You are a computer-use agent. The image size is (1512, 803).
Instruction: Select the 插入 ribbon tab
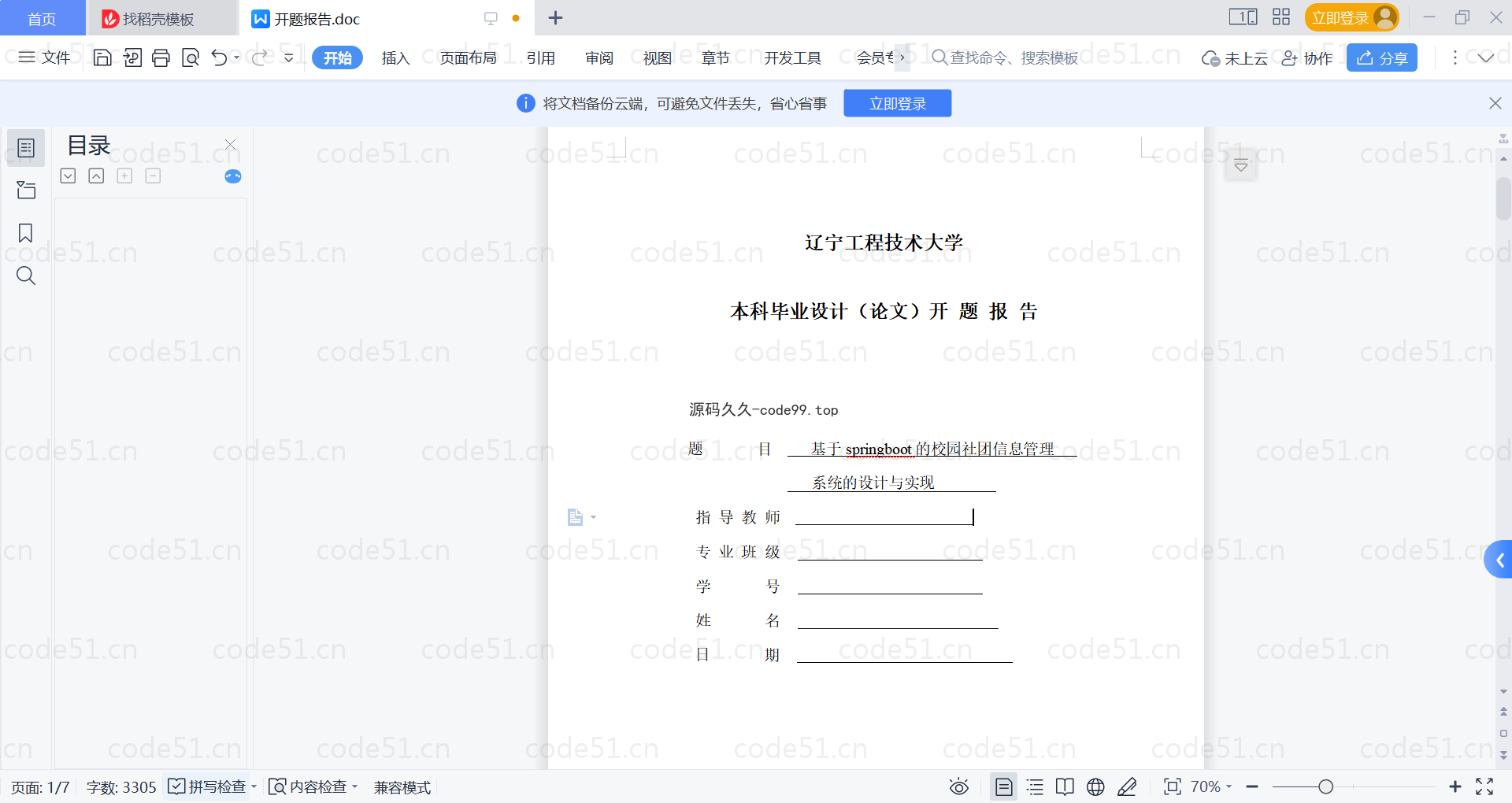(395, 57)
